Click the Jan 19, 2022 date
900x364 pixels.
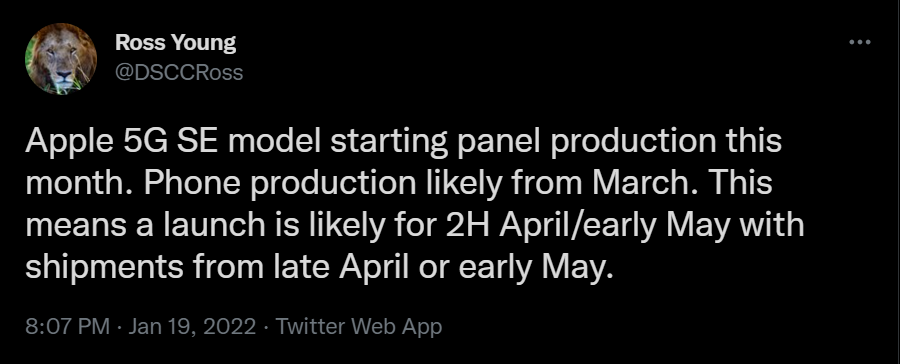[x=192, y=327]
